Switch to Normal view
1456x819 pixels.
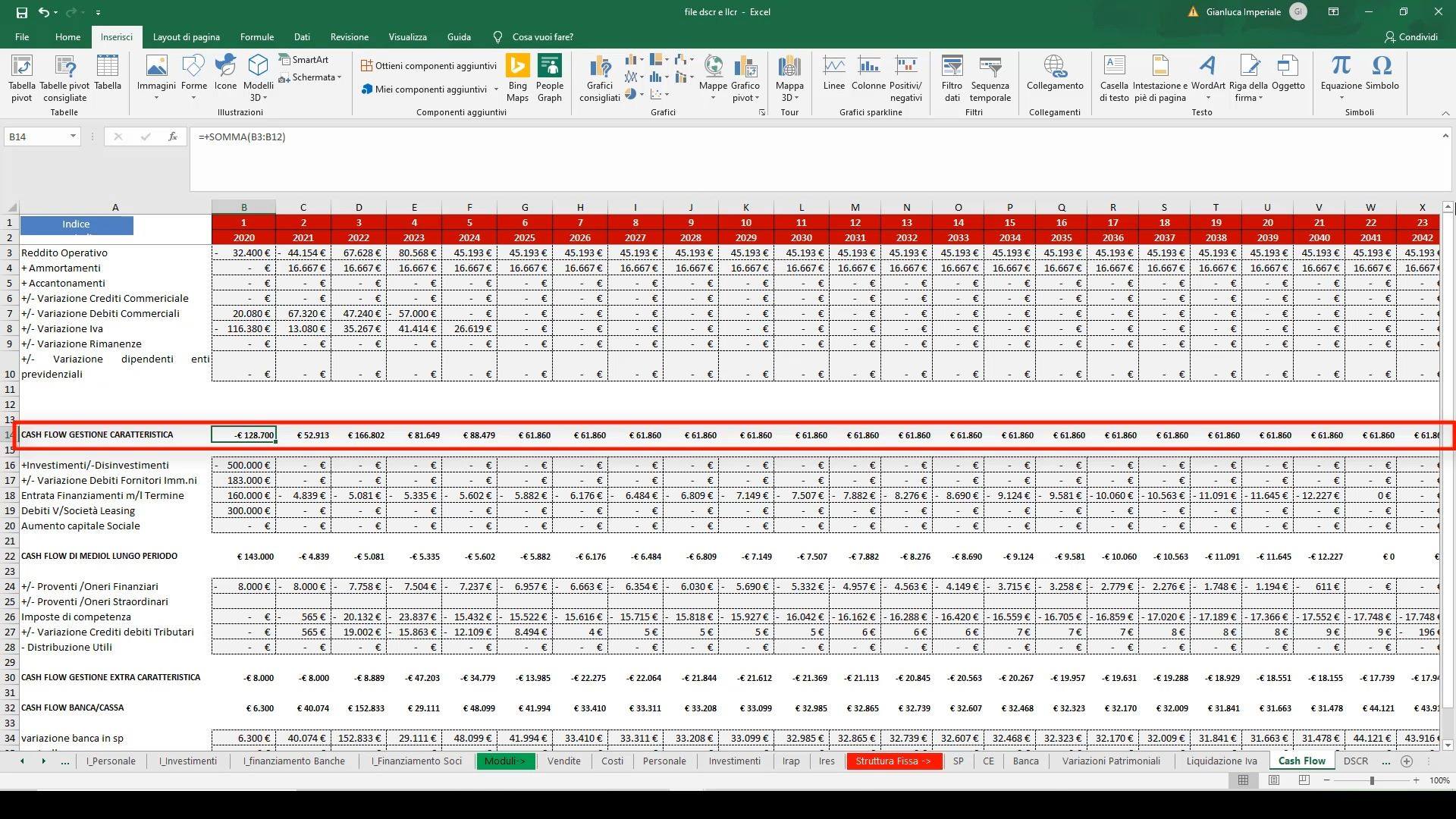click(1243, 780)
